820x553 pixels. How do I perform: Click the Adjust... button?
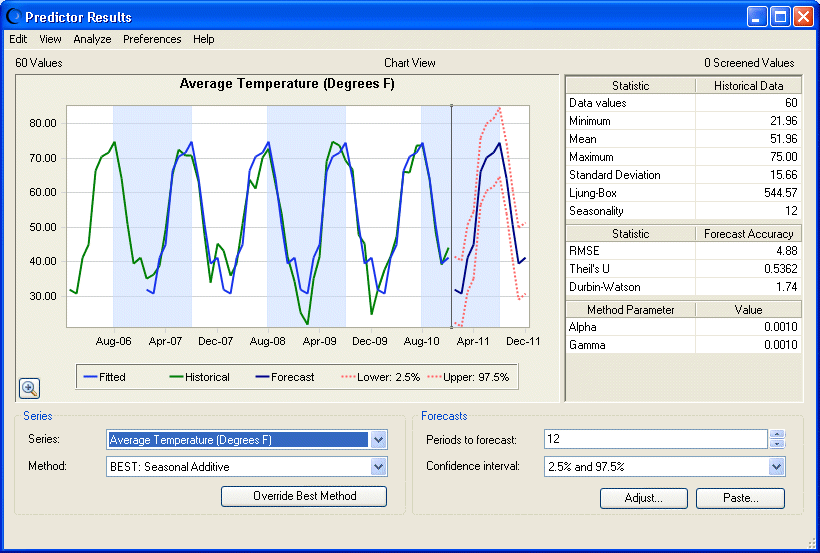[x=644, y=498]
